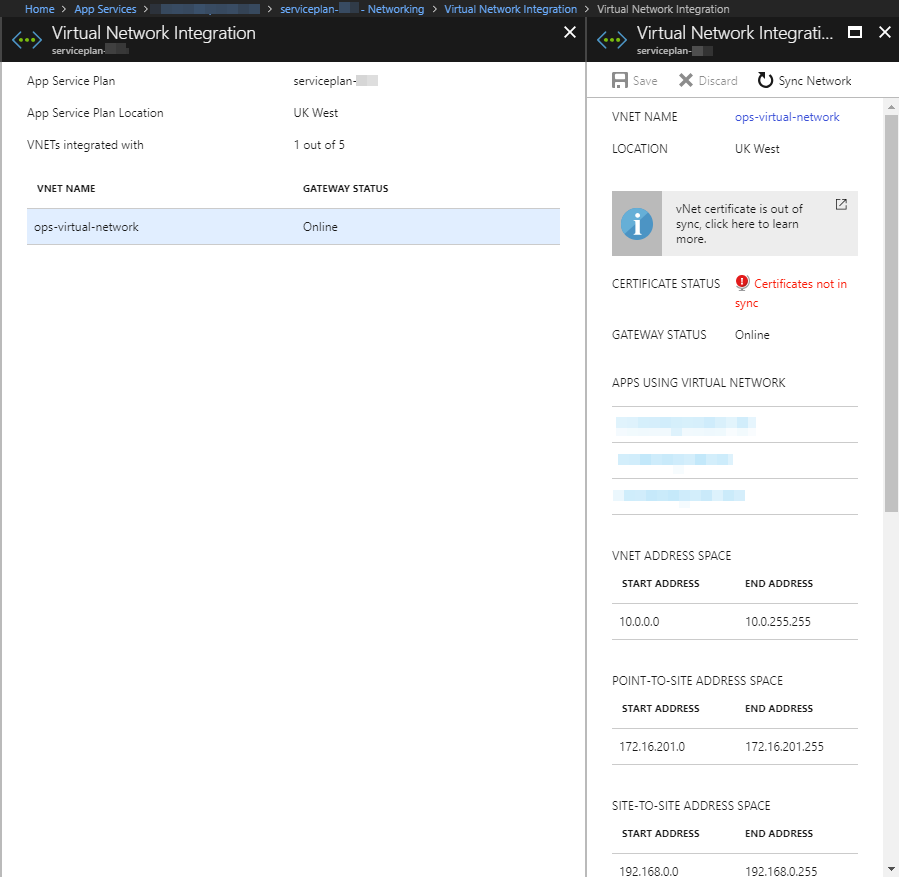Click the Discard X icon
Viewport: 899px width, 877px height.
click(x=685, y=81)
